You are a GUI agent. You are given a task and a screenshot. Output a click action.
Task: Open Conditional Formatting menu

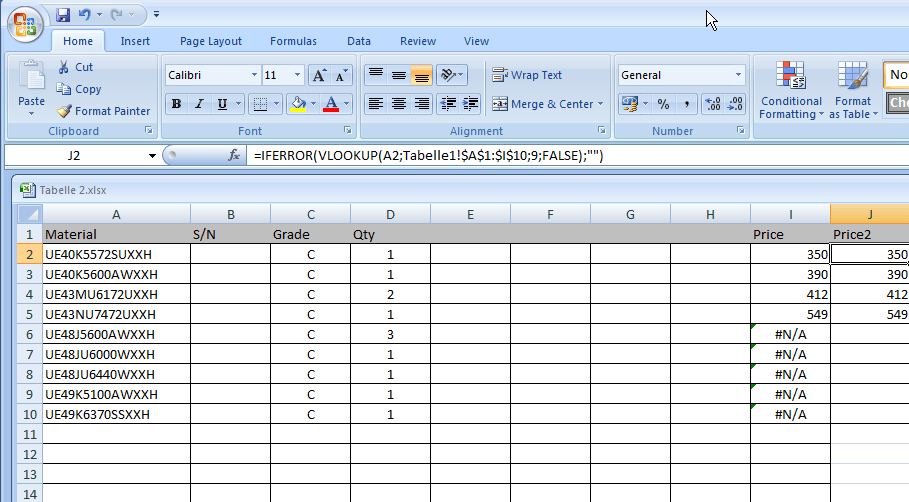click(x=791, y=90)
